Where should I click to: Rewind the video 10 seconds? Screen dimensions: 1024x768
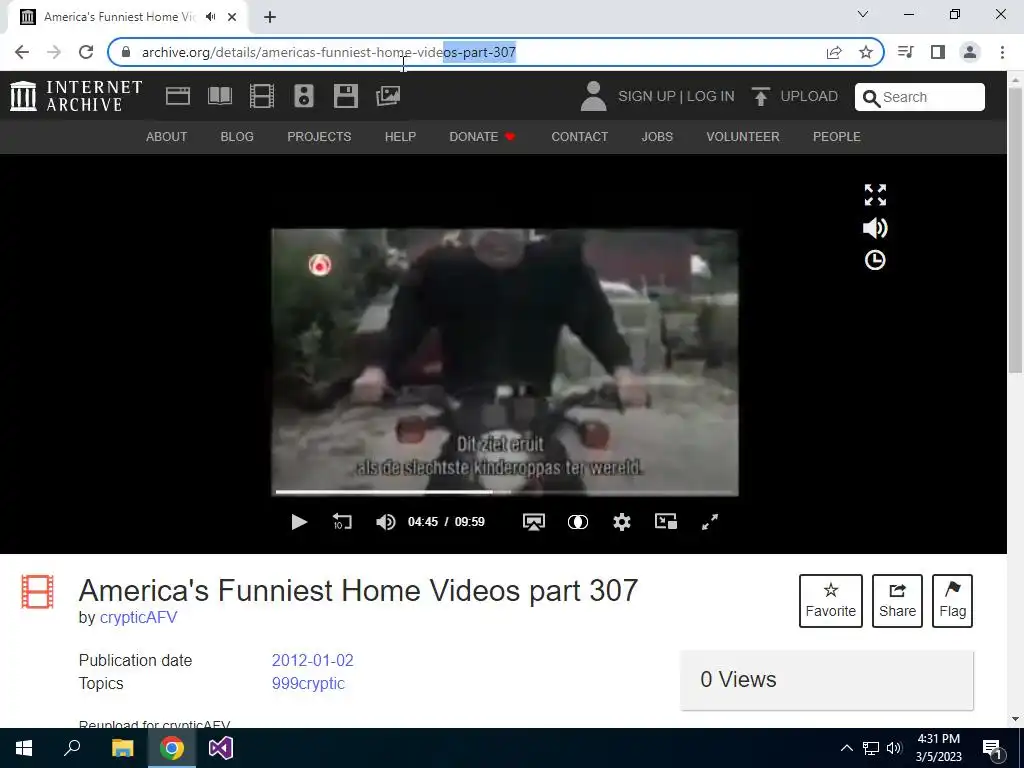342,522
